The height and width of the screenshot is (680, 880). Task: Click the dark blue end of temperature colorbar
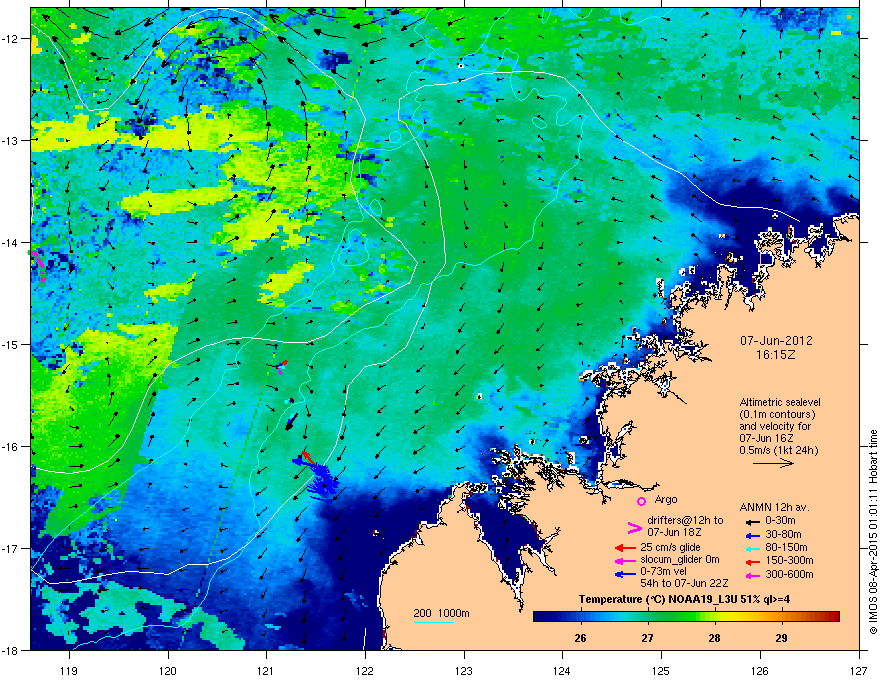[x=542, y=616]
